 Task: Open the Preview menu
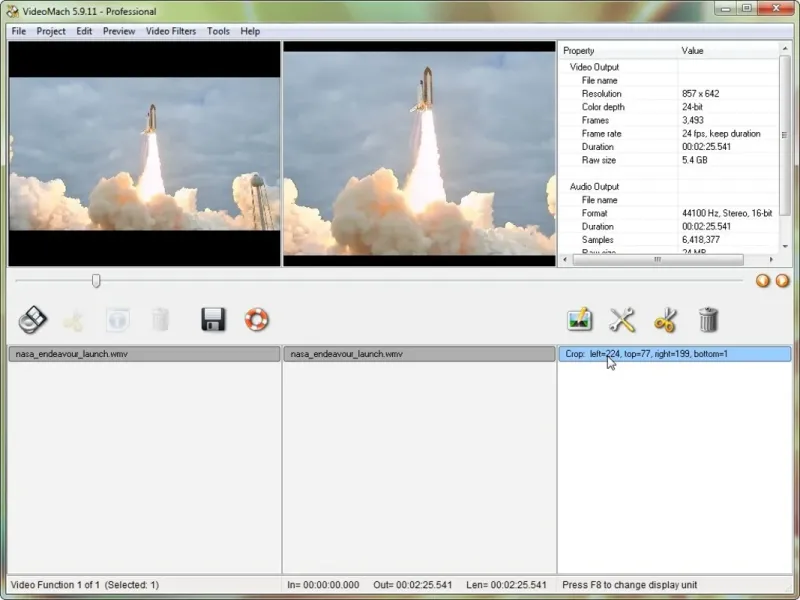pos(119,31)
